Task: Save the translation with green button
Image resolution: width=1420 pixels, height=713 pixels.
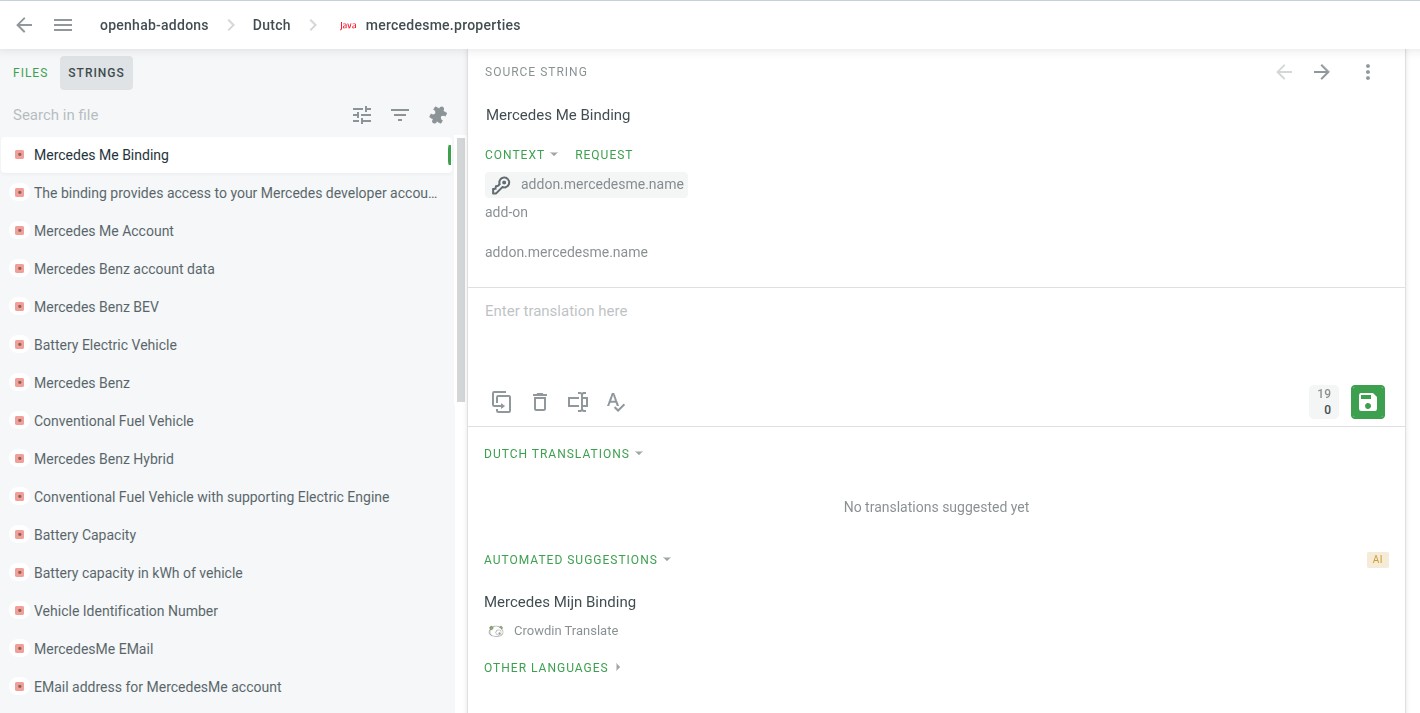Action: pyautogui.click(x=1368, y=402)
